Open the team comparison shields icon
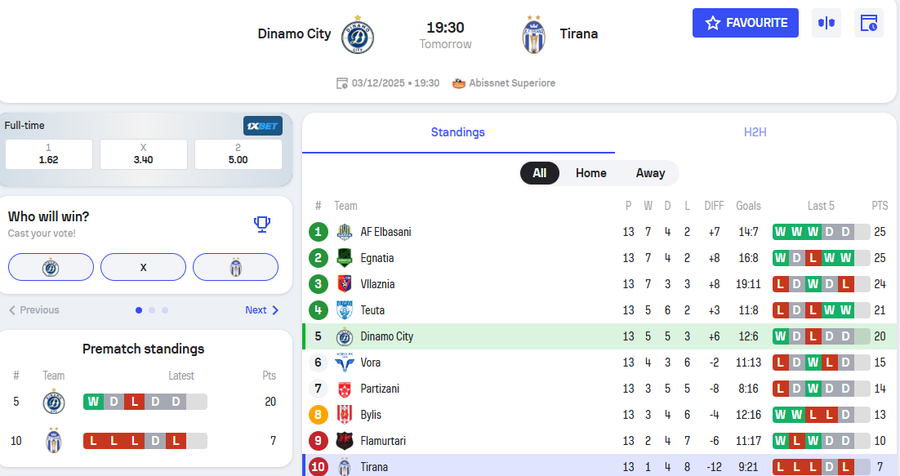The height and width of the screenshot is (476, 900). [826, 23]
